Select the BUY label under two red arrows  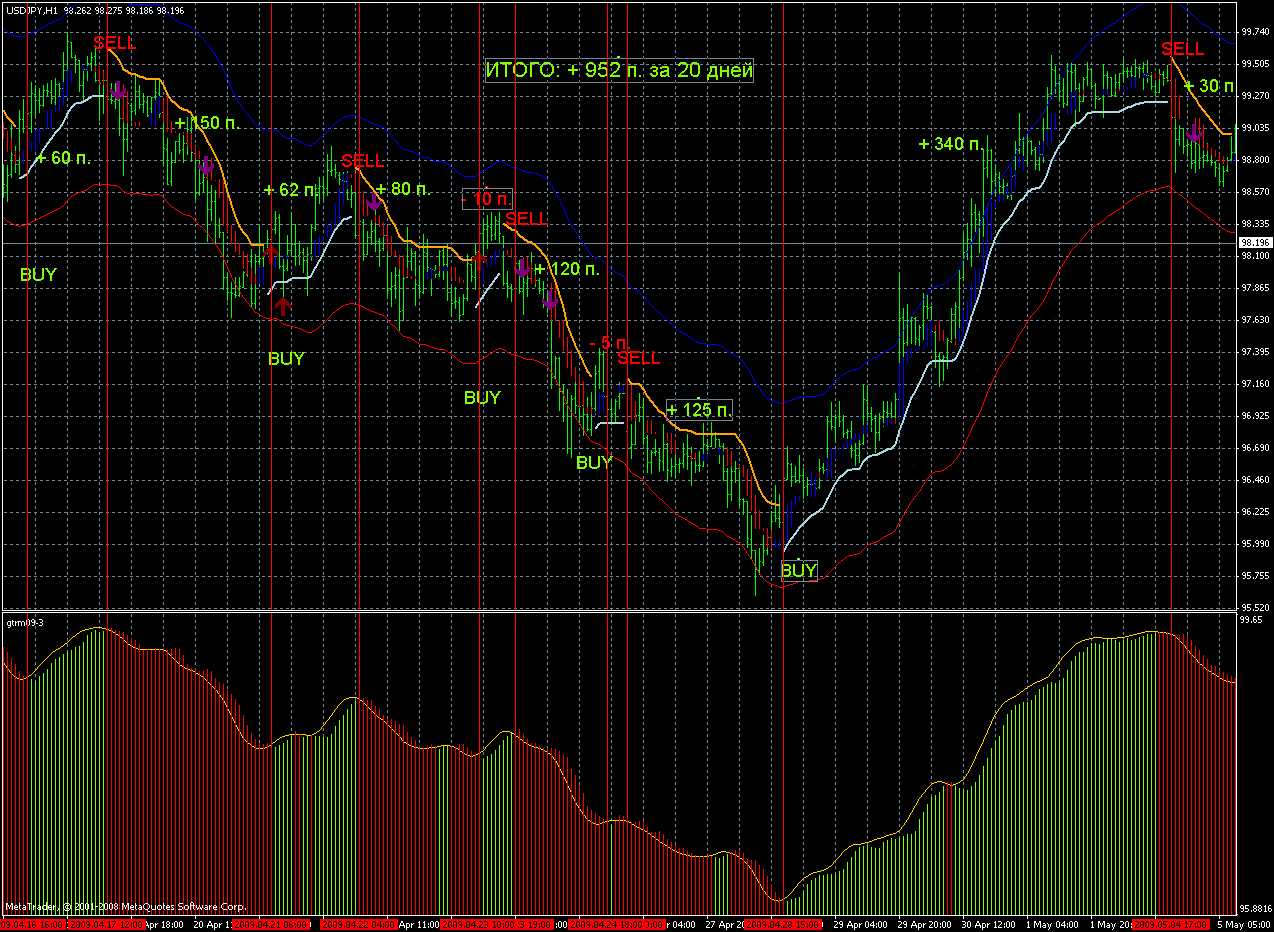(x=286, y=358)
